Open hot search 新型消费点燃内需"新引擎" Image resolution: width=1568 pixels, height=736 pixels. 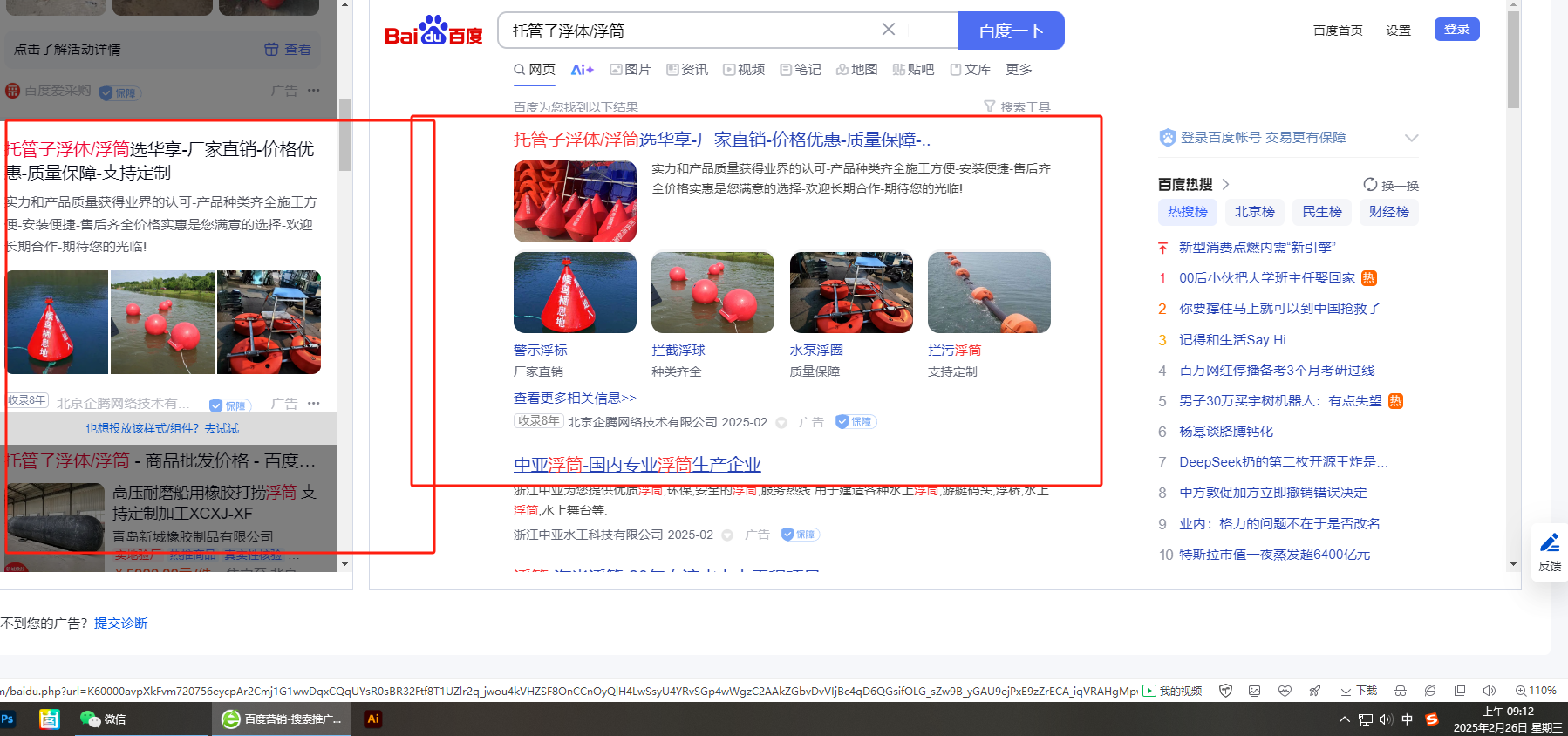click(1258, 248)
